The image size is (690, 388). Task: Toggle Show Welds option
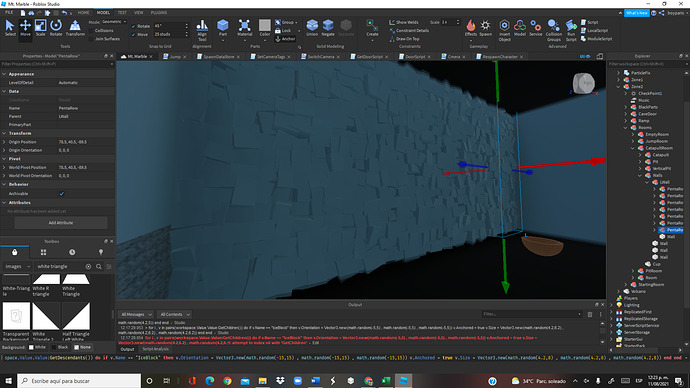pos(404,22)
